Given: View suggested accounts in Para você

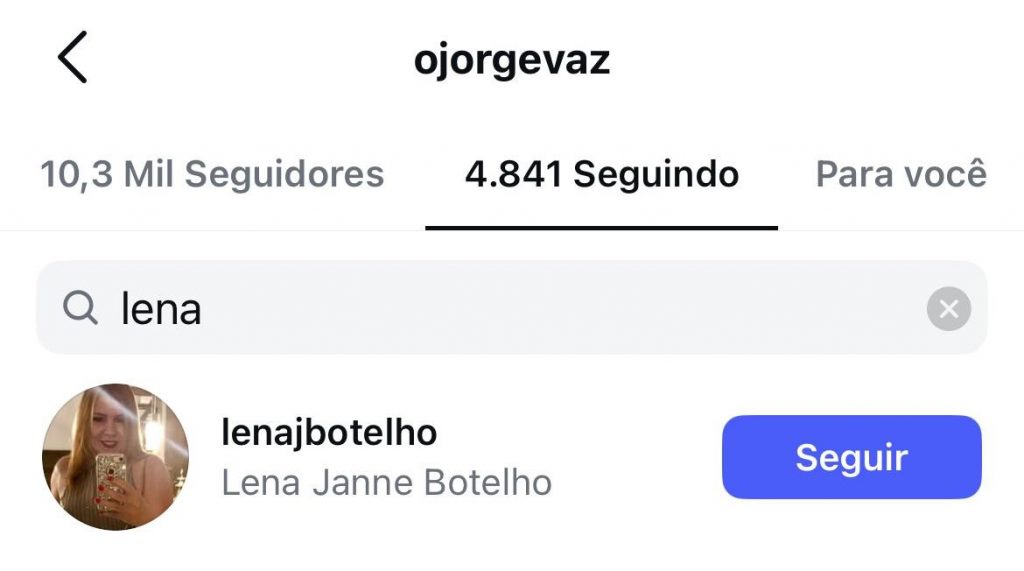Looking at the screenshot, I should pos(900,174).
